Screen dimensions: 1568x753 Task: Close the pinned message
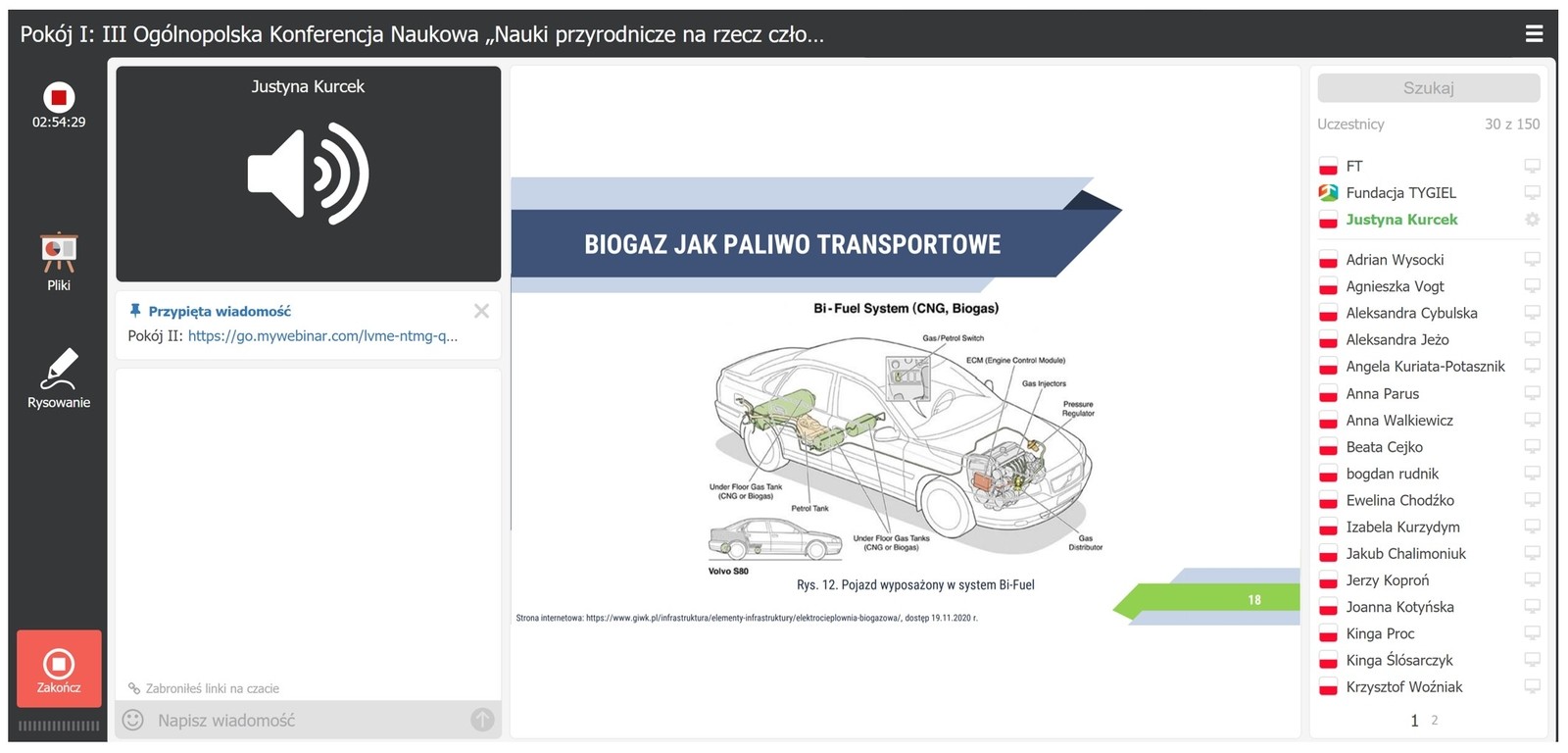481,311
